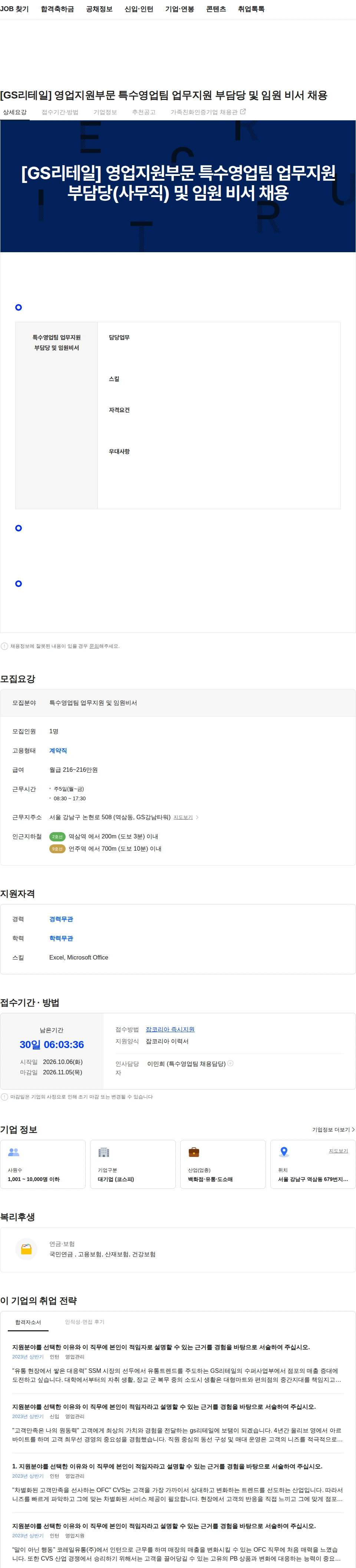Click the 위치 map pin icon

click(x=283, y=1152)
